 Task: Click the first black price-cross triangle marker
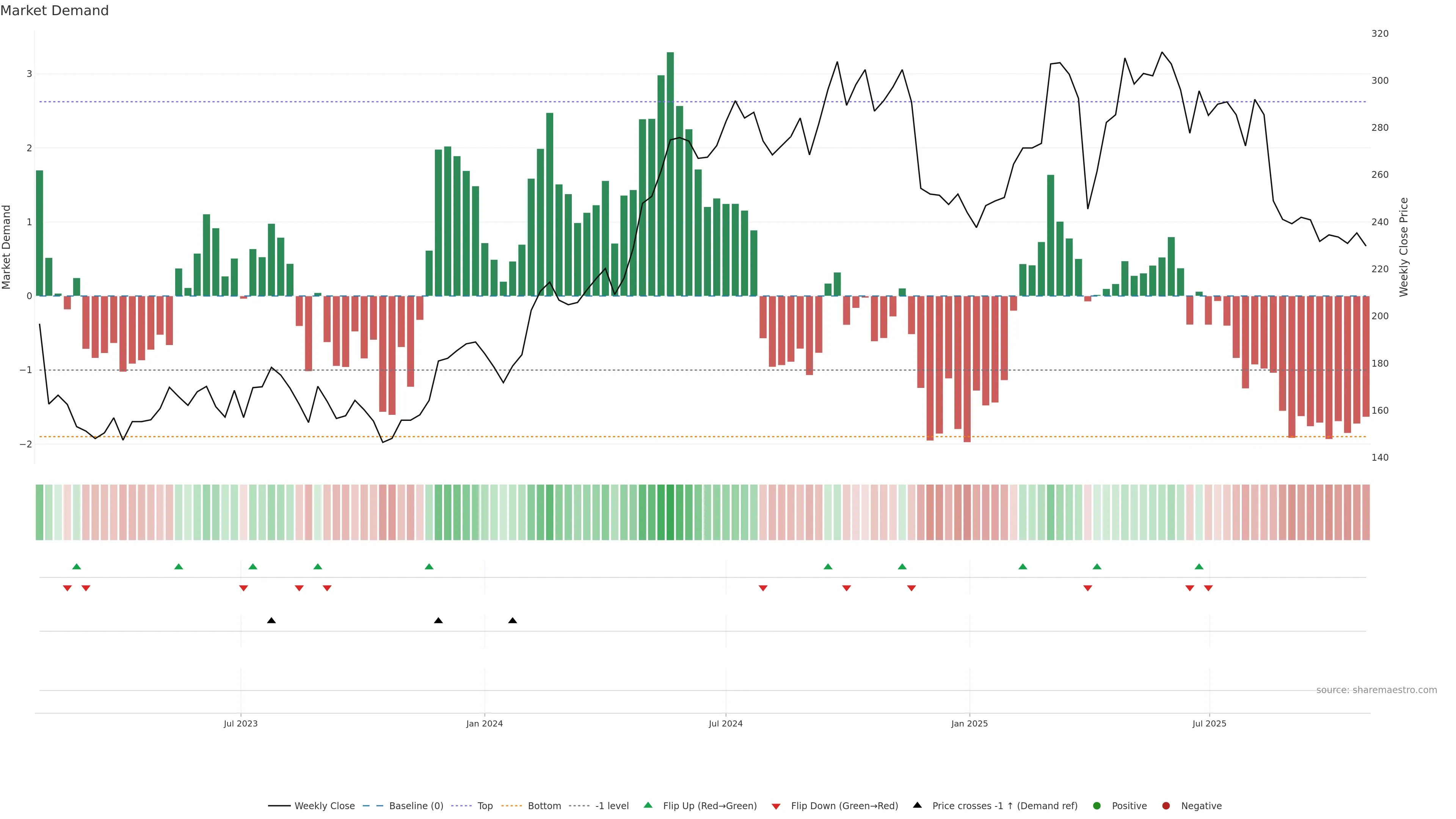pyautogui.click(x=271, y=621)
